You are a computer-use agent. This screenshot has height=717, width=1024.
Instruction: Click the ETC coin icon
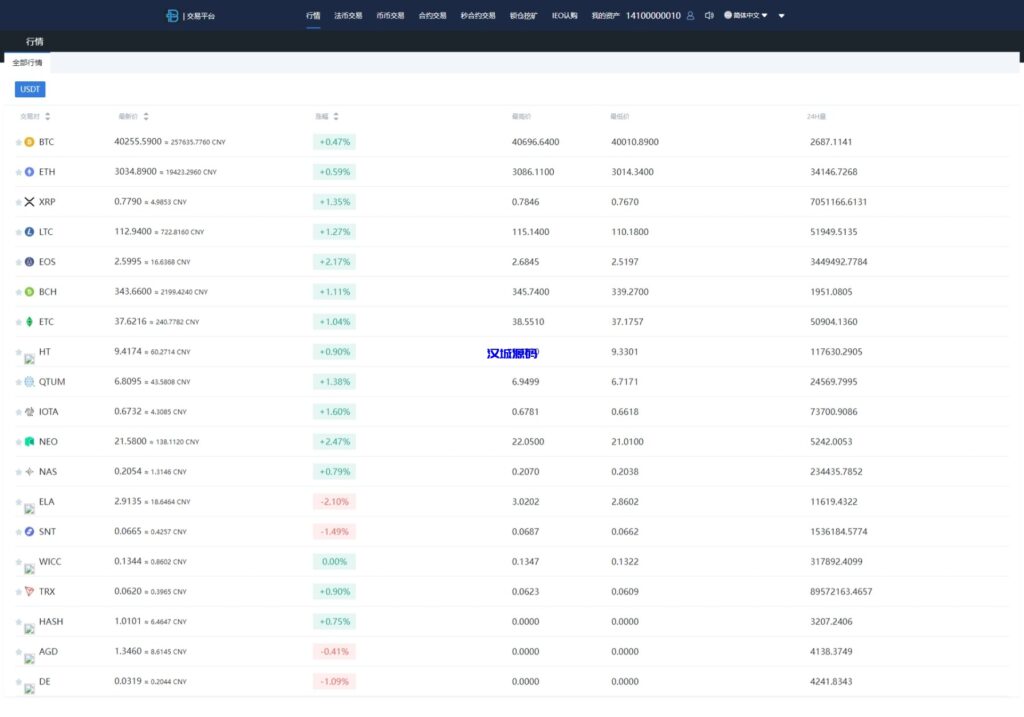click(x=29, y=322)
